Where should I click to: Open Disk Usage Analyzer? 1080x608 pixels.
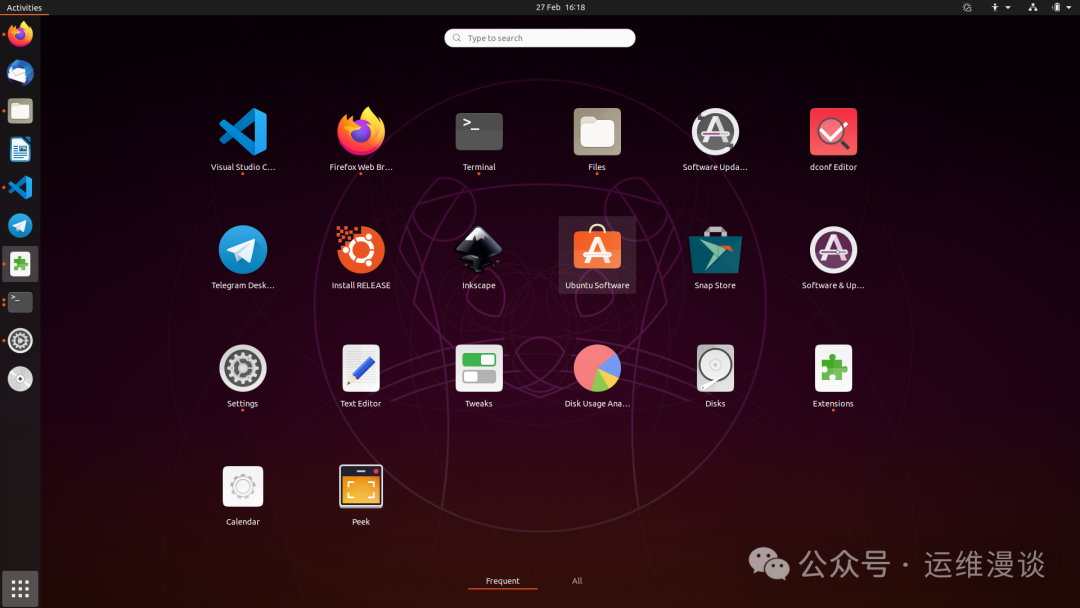(x=597, y=367)
